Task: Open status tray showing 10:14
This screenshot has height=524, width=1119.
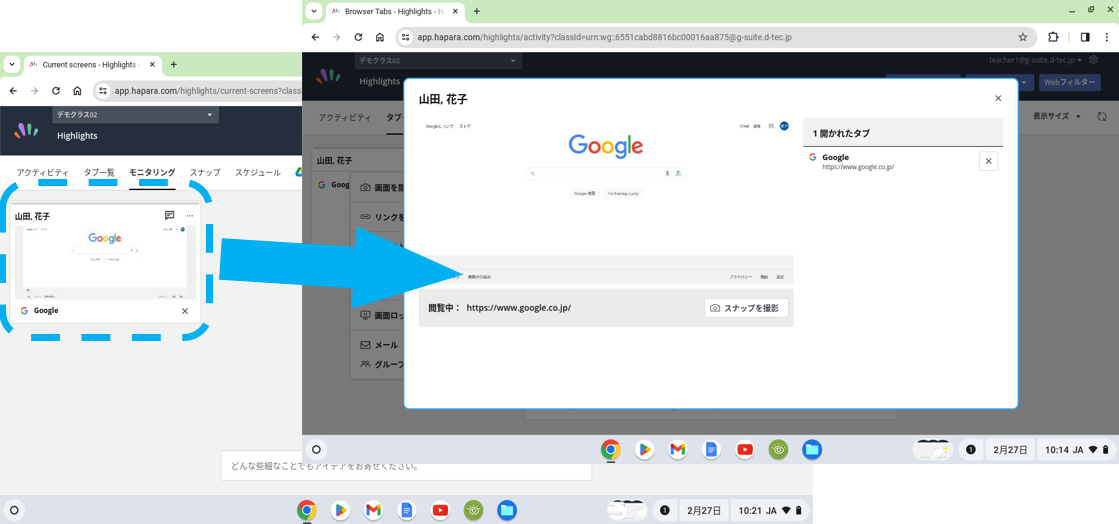Action: pos(1076,450)
